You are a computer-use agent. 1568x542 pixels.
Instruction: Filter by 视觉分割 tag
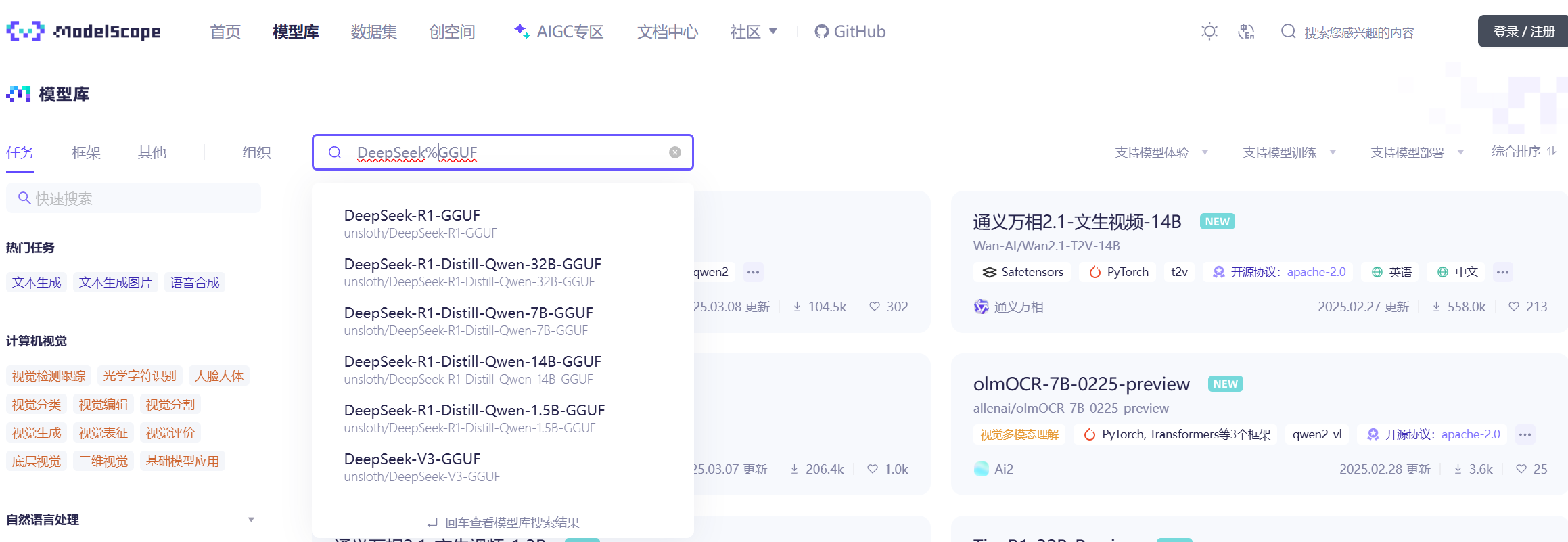click(170, 404)
